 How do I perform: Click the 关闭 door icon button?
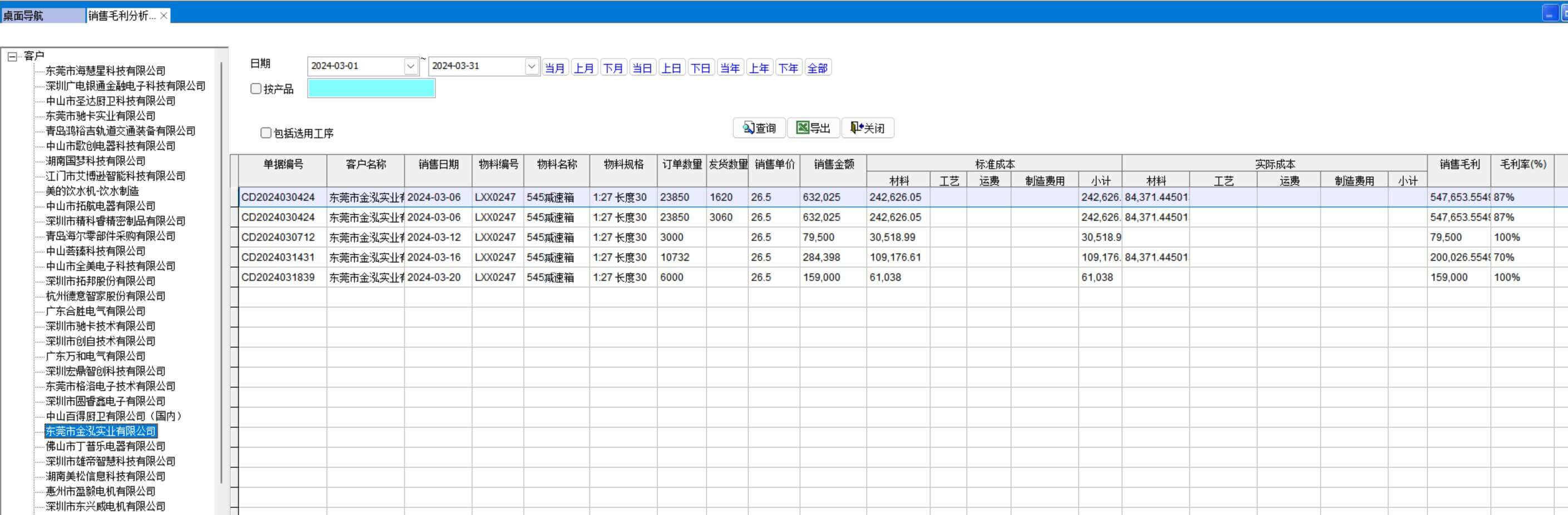click(867, 128)
